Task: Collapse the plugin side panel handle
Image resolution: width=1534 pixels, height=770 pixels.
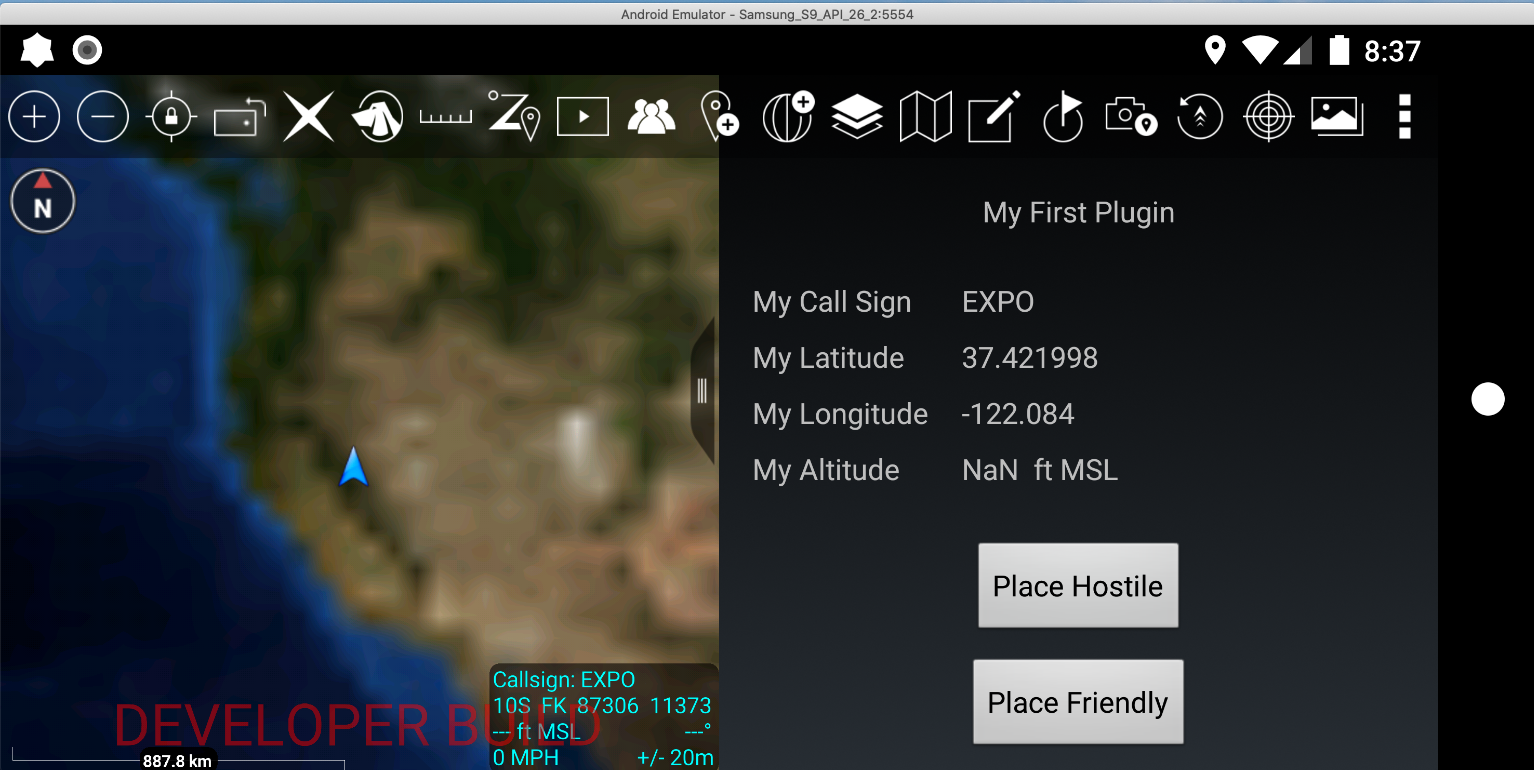Action: coord(703,391)
